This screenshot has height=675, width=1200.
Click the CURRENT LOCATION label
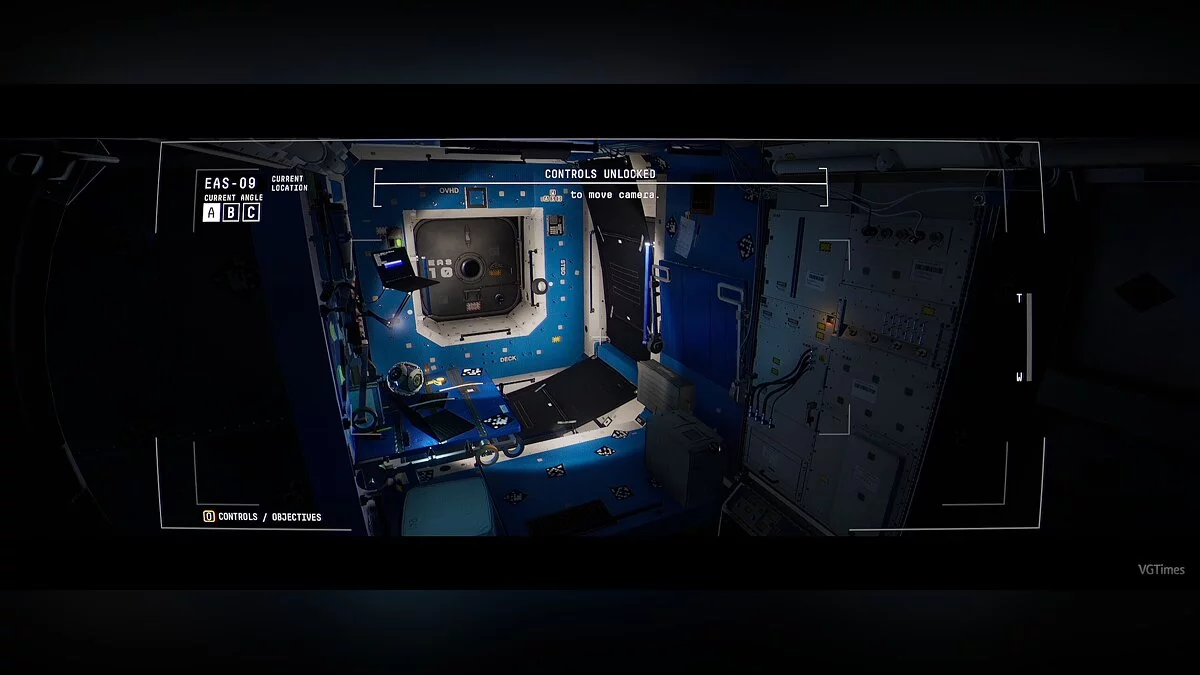[289, 183]
